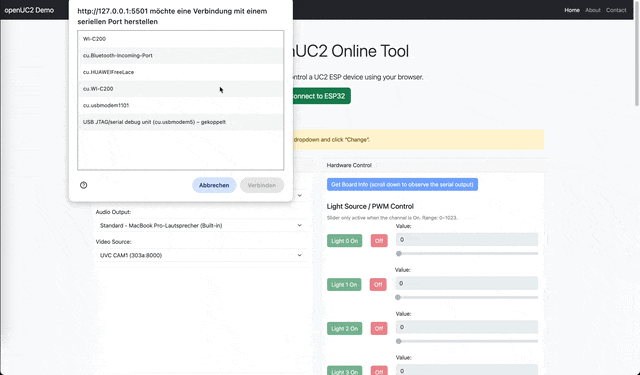Open the partially hidden dropdown chevron above Audio Output
The height and width of the screenshot is (375, 640).
300,195
